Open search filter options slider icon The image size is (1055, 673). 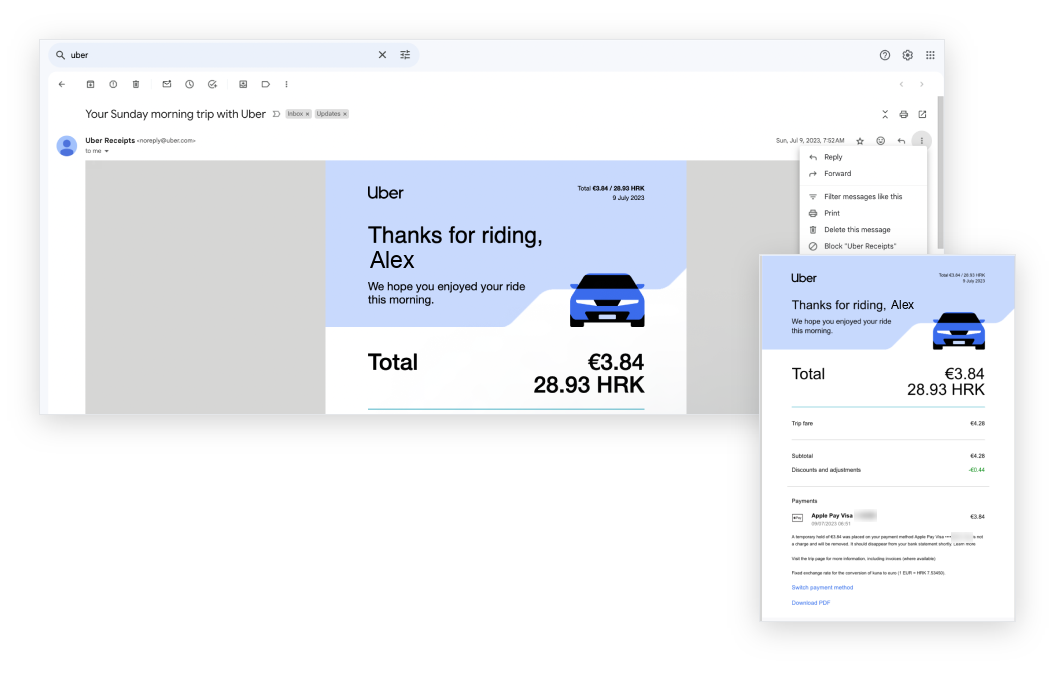(405, 55)
